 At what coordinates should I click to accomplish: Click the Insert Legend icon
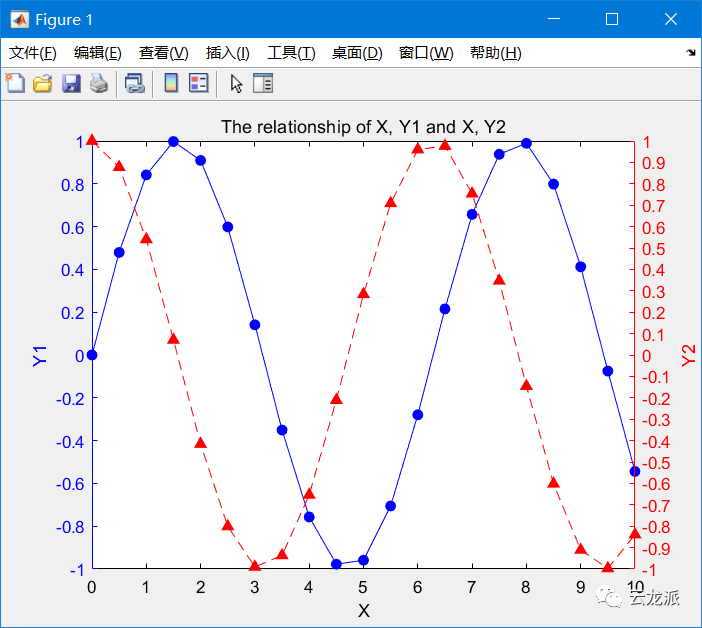199,83
